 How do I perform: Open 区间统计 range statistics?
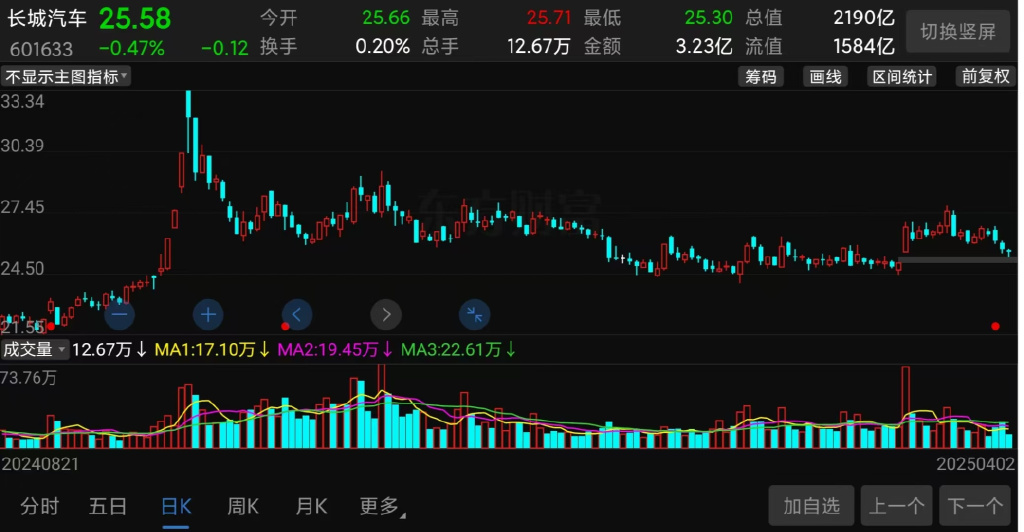point(902,76)
